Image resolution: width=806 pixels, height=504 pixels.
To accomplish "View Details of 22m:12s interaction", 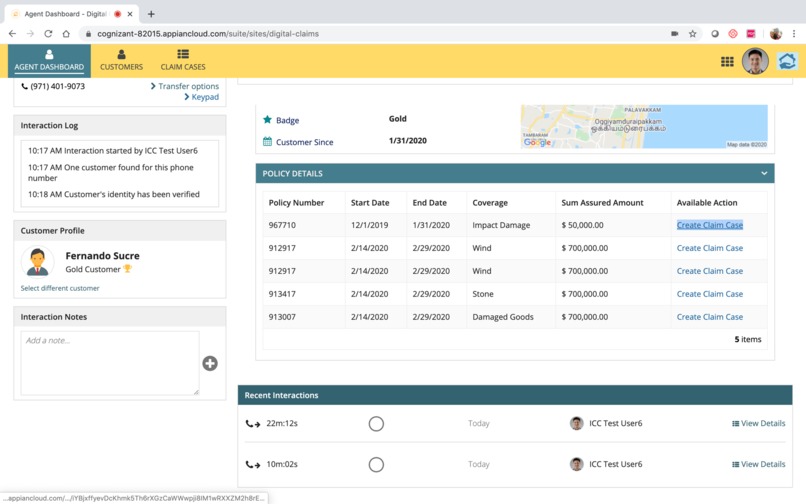I will point(758,423).
